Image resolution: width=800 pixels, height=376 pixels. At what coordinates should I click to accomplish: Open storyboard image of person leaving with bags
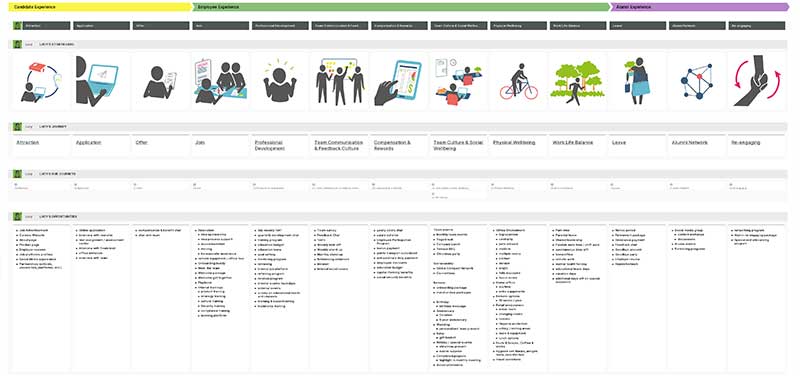(x=638, y=82)
